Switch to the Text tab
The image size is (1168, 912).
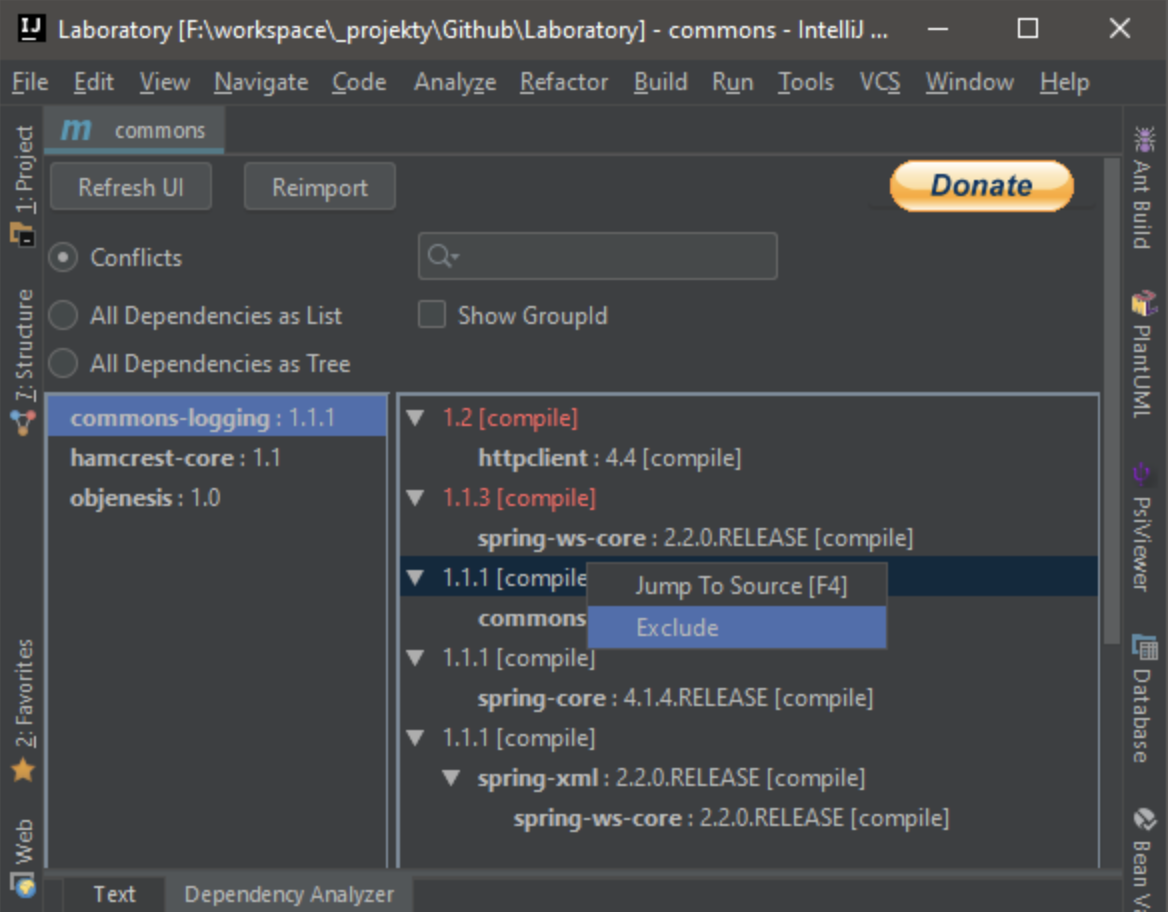pyautogui.click(x=114, y=893)
